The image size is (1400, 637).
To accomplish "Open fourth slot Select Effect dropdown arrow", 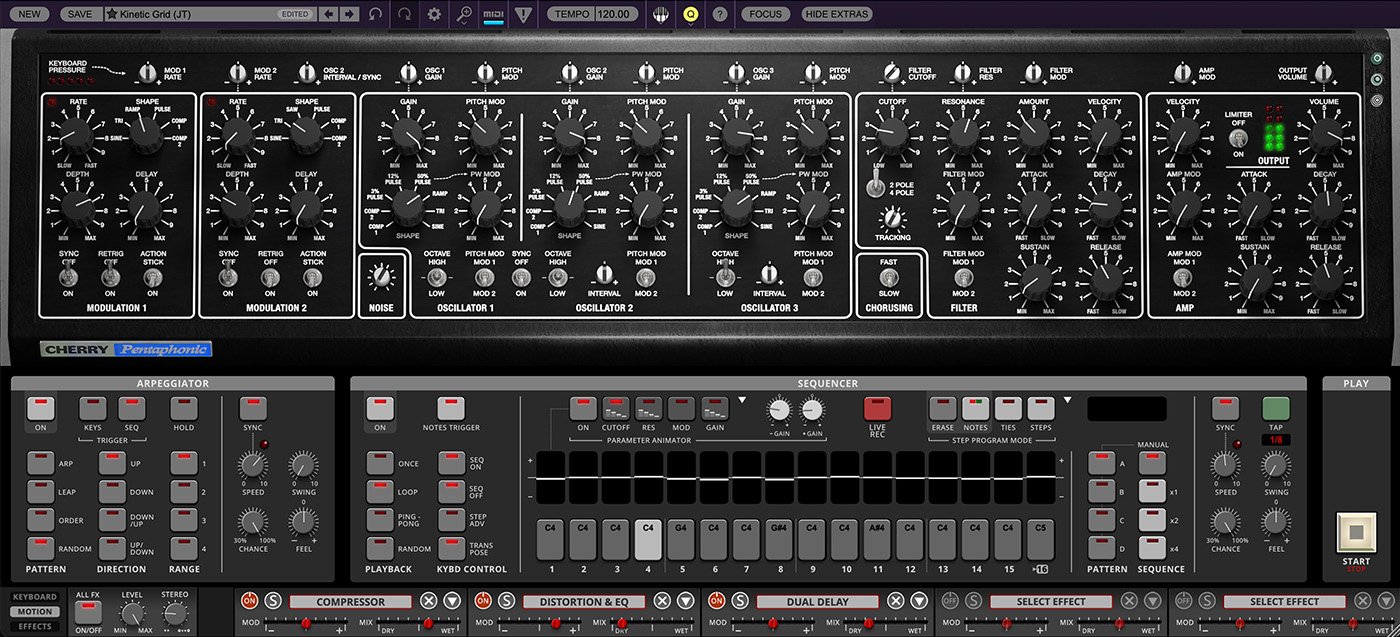I will point(1153,601).
